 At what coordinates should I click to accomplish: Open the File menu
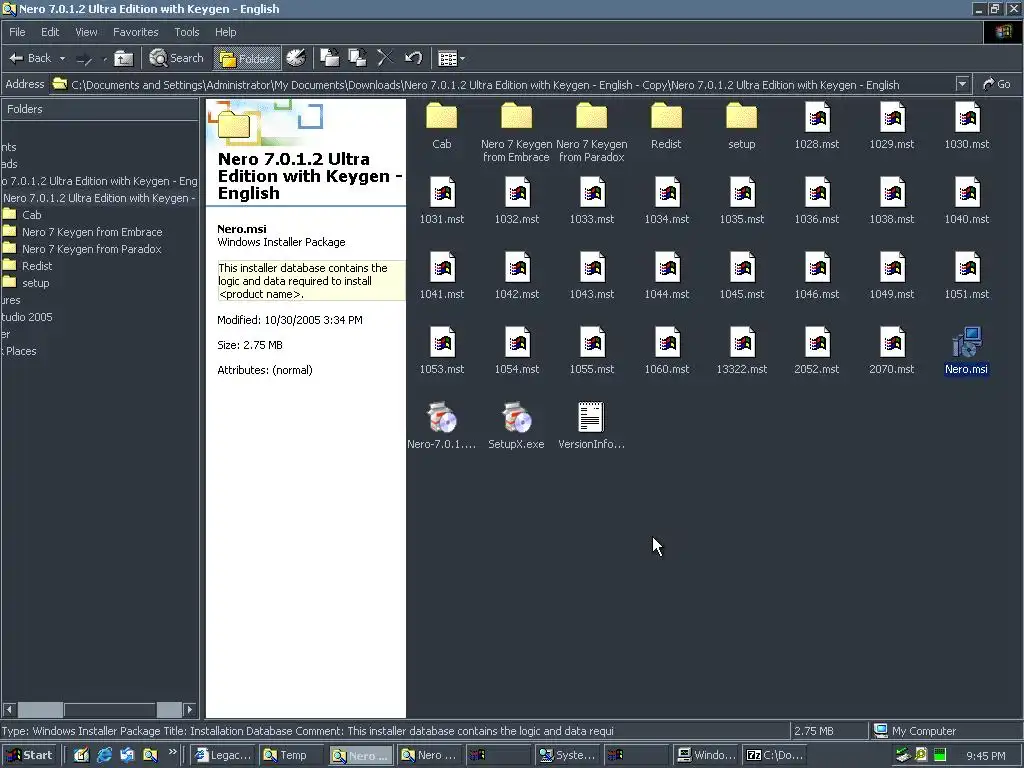click(x=17, y=32)
